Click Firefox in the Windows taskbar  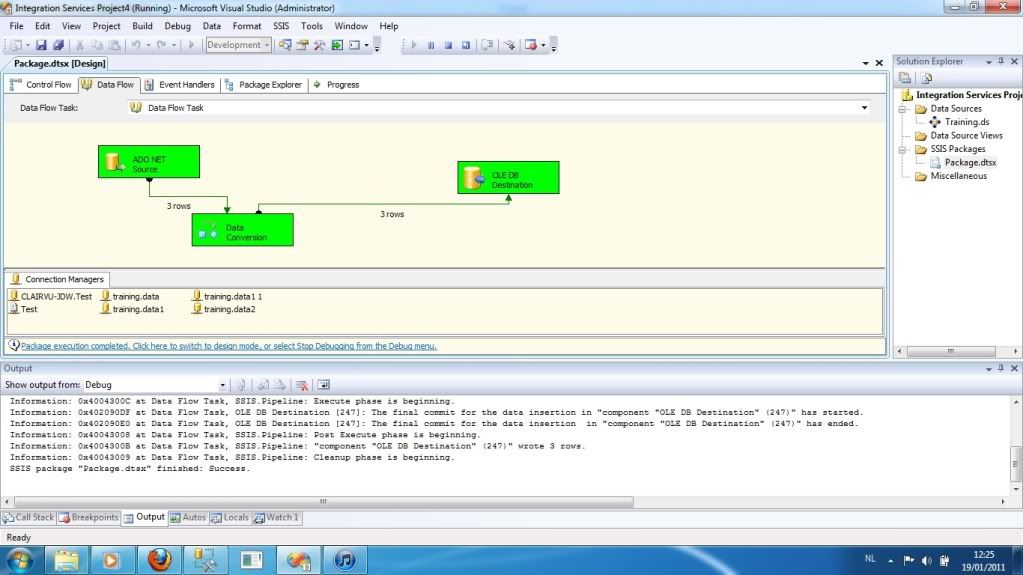(160, 560)
